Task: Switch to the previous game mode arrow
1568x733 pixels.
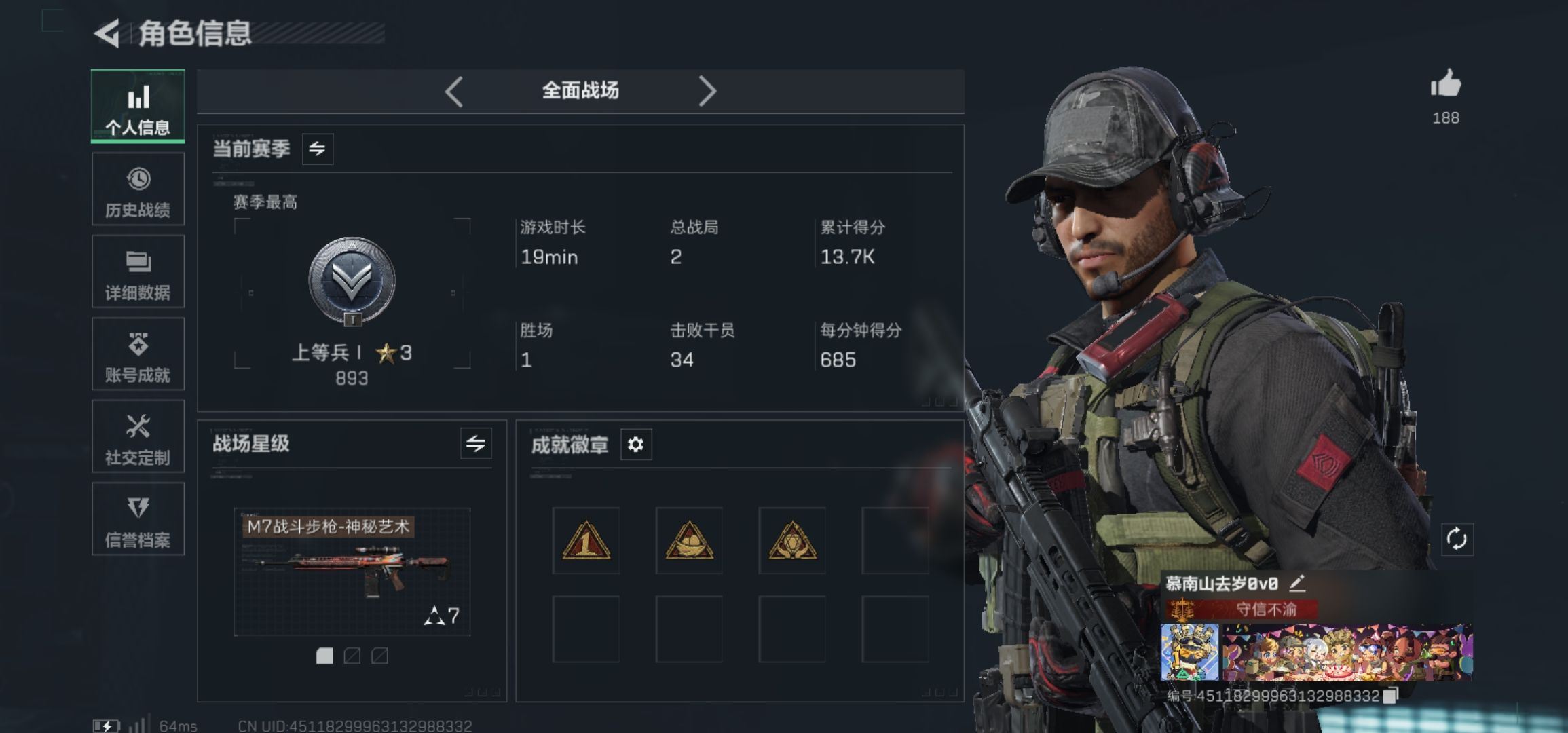Action: coord(454,91)
